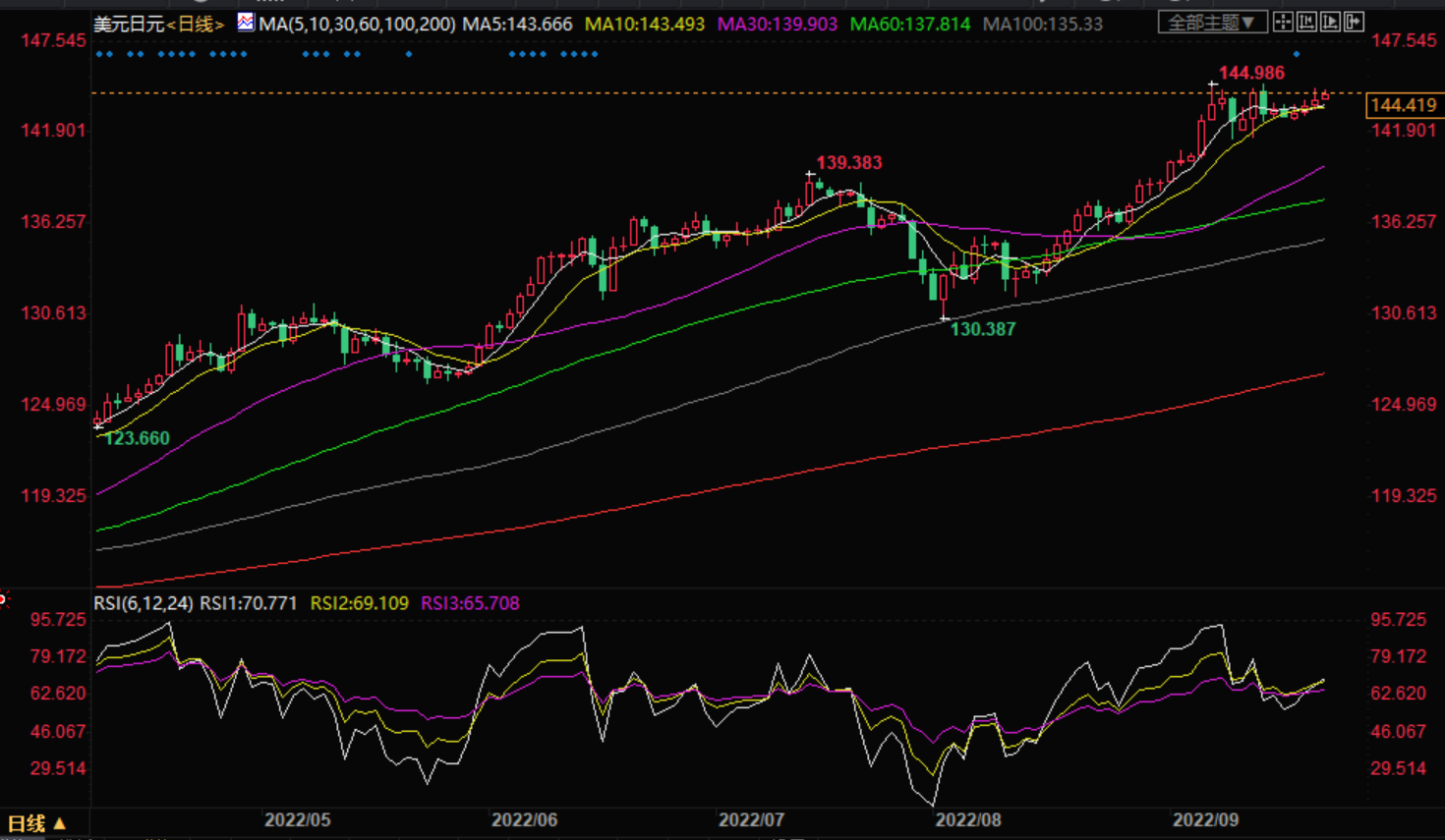
Task: Click the axis-fit icon next to the crosshair
Action: (1306, 22)
